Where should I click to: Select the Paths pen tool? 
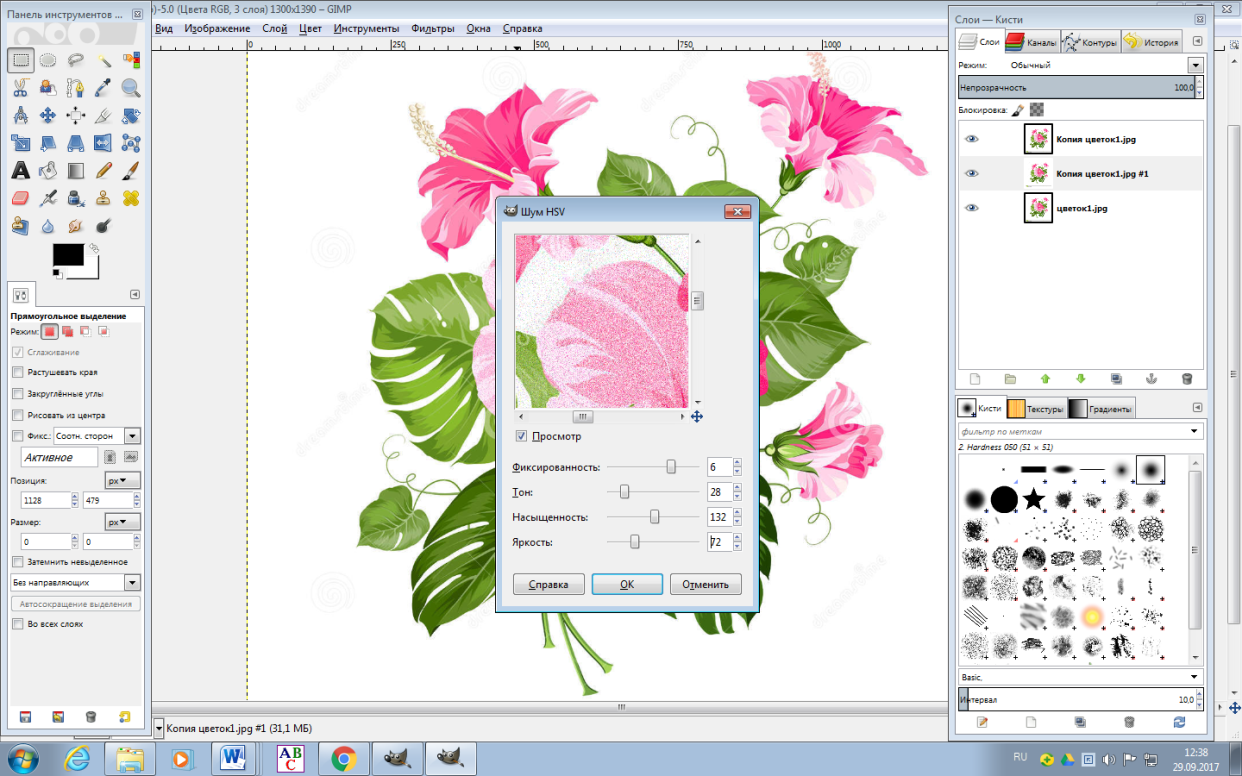[x=75, y=88]
